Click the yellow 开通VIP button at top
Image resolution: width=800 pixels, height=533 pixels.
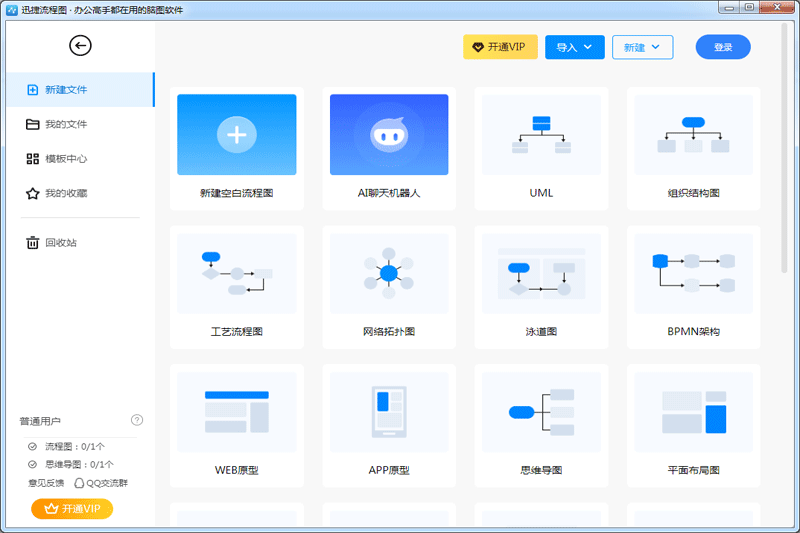(x=500, y=47)
